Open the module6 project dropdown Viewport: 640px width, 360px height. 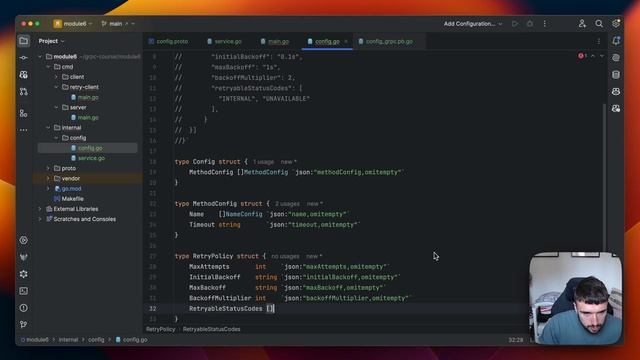pyautogui.click(x=73, y=24)
